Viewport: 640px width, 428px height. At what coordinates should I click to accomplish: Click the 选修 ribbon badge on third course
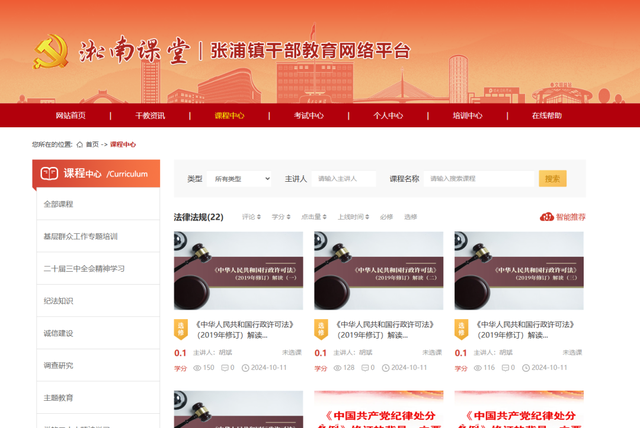tap(461, 329)
